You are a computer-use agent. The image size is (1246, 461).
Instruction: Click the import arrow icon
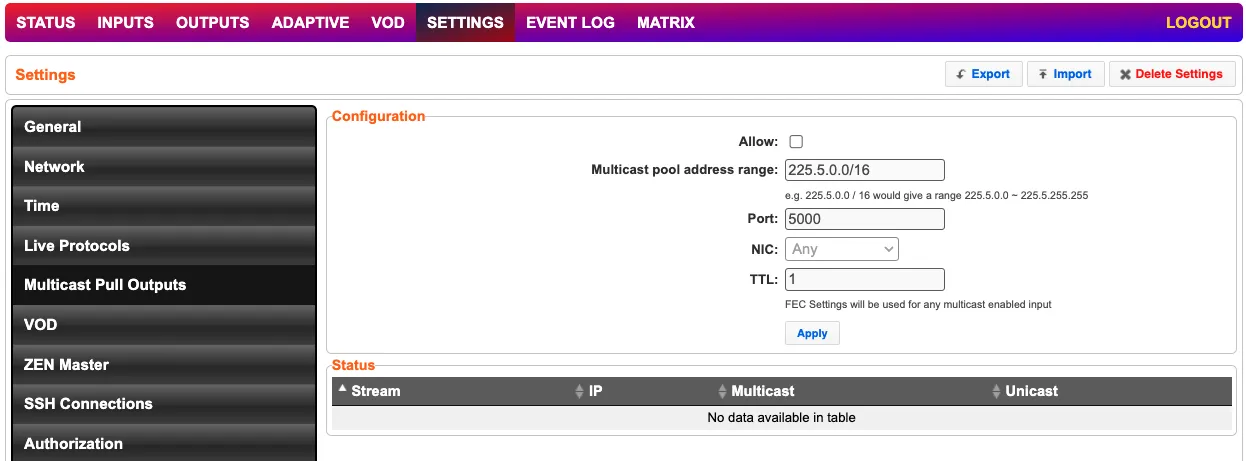(1043, 74)
